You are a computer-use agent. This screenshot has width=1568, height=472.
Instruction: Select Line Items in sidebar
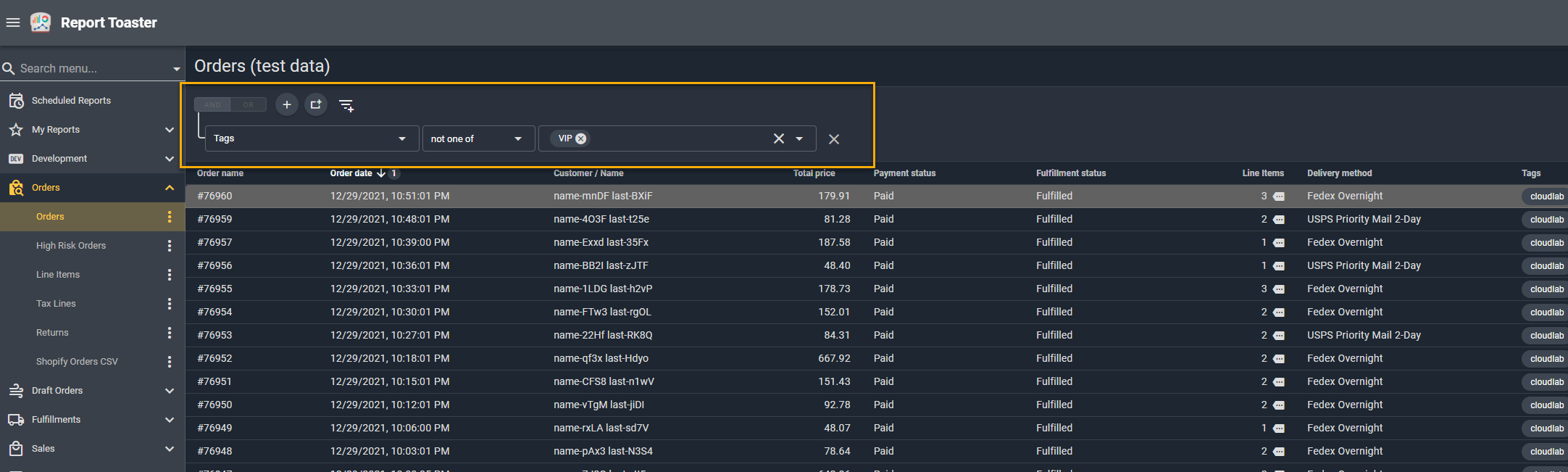coord(58,275)
